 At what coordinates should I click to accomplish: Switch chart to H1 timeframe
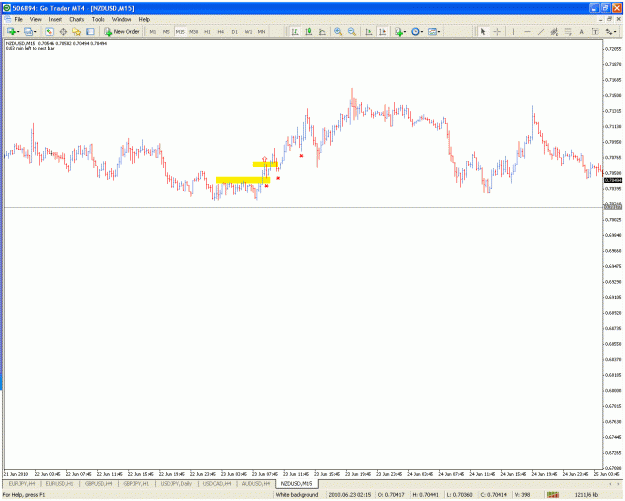207,31
